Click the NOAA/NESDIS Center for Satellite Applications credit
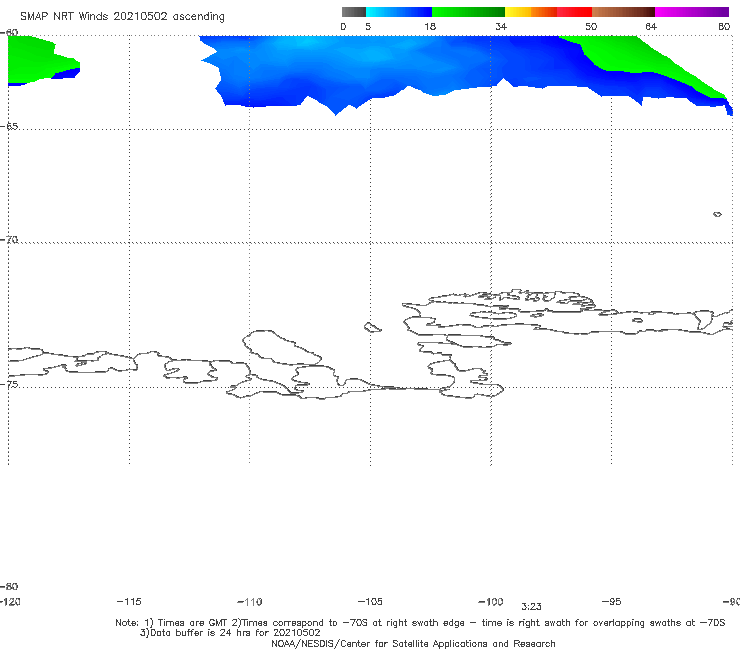Viewport: 740px width, 650px height. pyautogui.click(x=413, y=643)
